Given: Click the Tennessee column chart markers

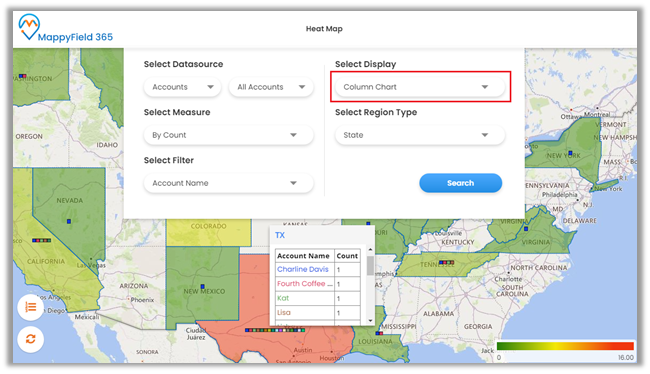Looking at the screenshot, I should click(x=446, y=262).
